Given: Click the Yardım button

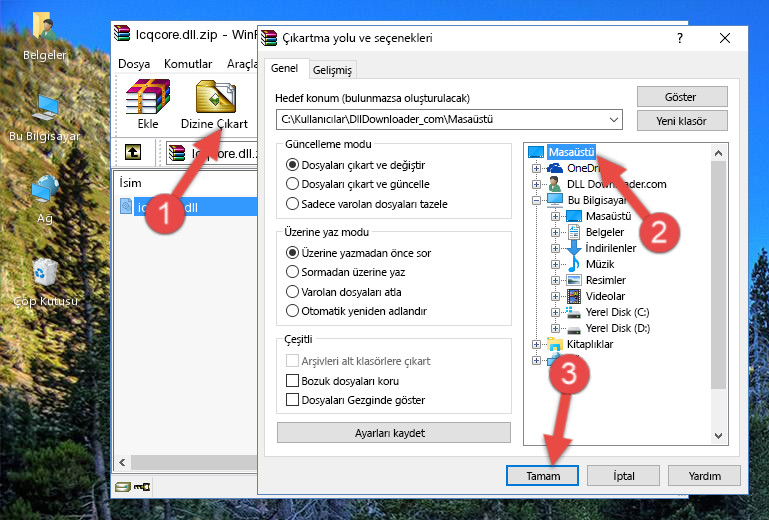Looking at the screenshot, I should 704,476.
